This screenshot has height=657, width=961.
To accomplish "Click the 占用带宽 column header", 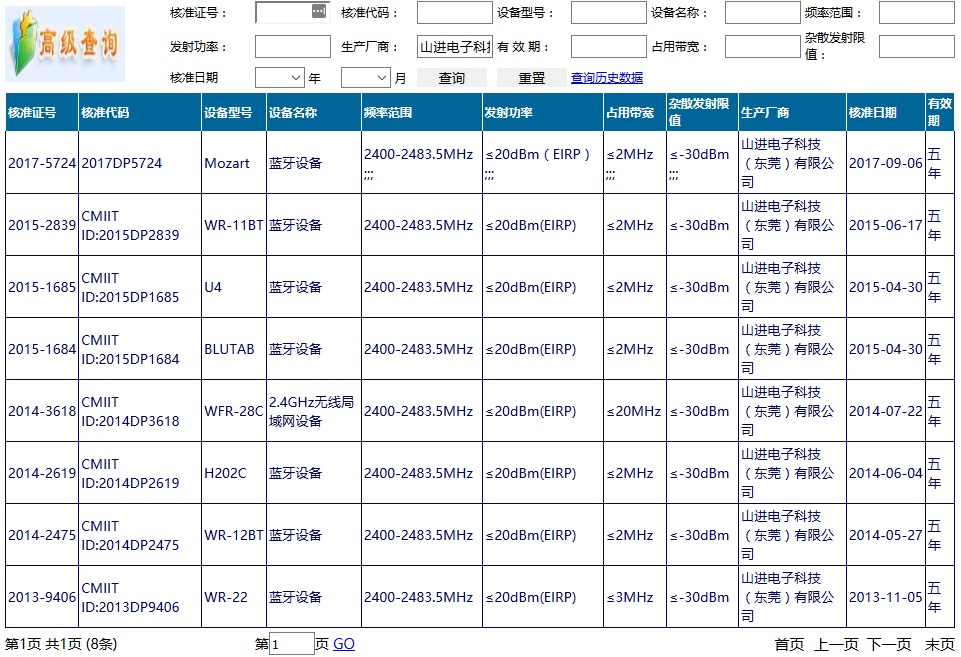I will (635, 112).
